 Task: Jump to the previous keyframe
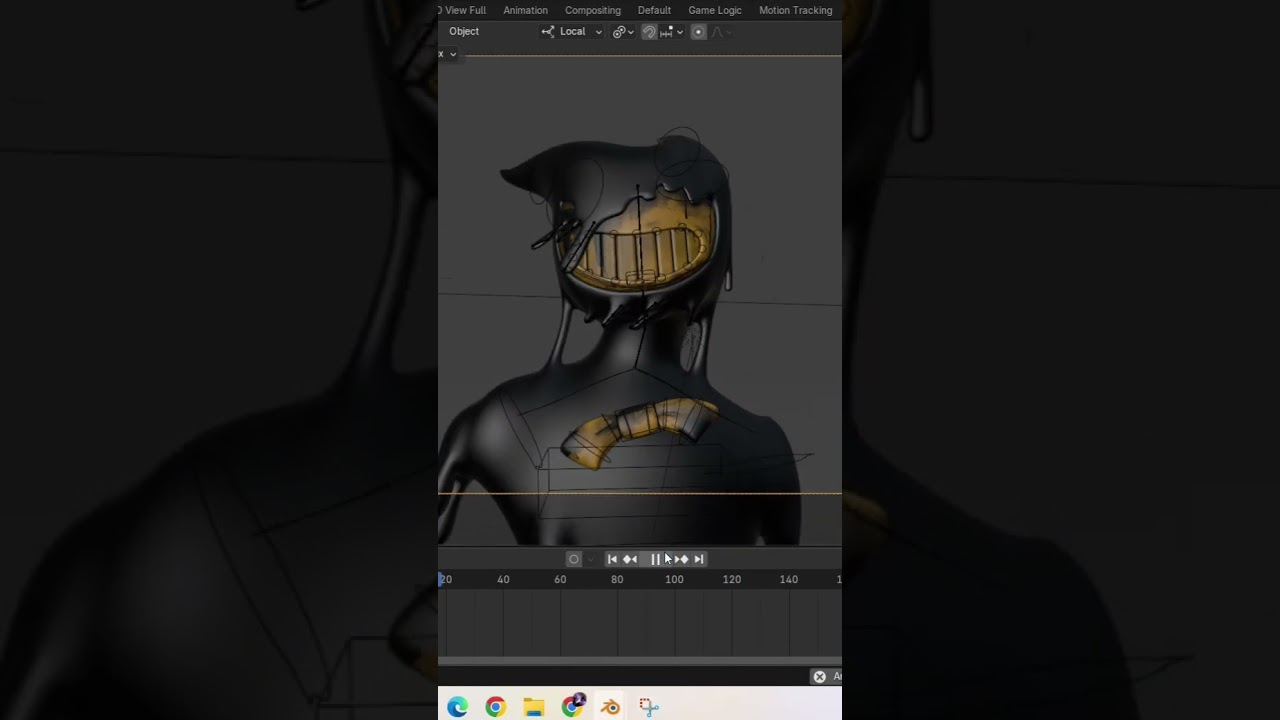630,559
